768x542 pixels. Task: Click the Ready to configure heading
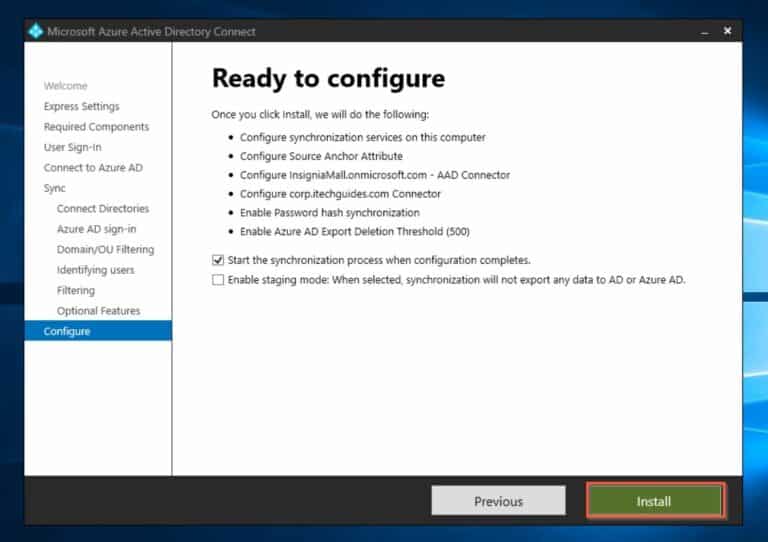click(x=328, y=78)
